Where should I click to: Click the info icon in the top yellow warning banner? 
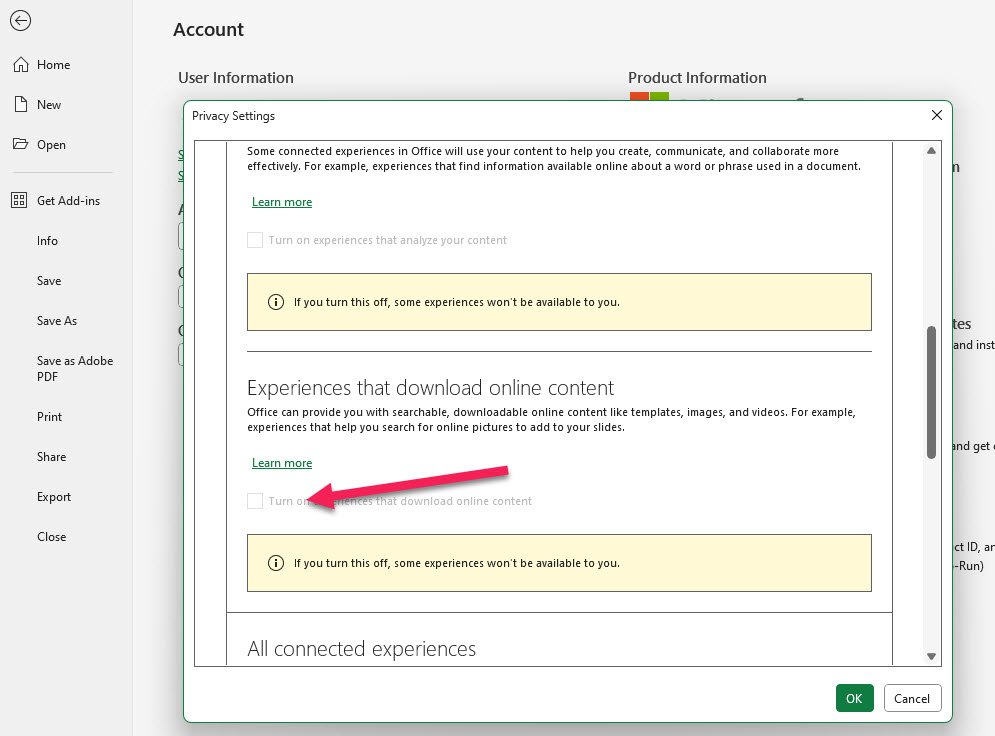pyautogui.click(x=276, y=300)
